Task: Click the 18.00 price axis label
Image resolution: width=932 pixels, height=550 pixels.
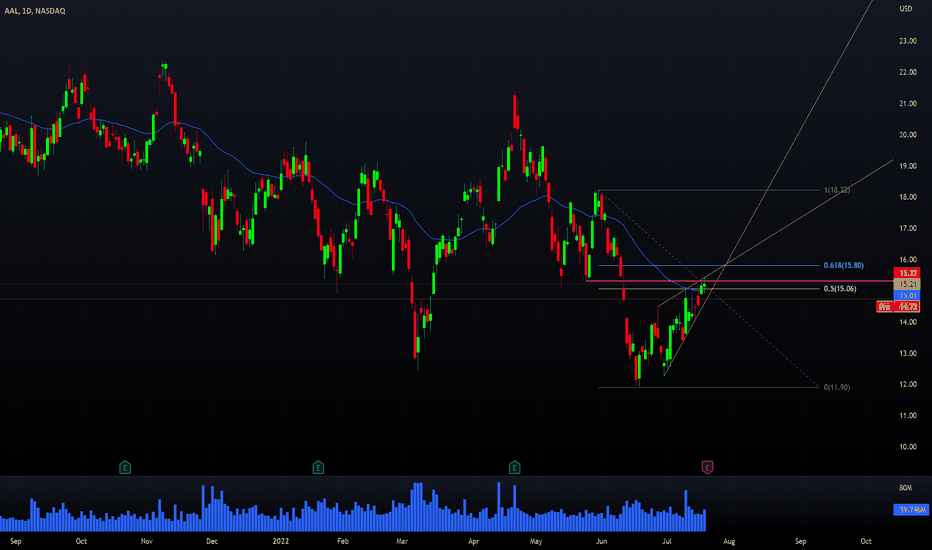Action: [908, 197]
